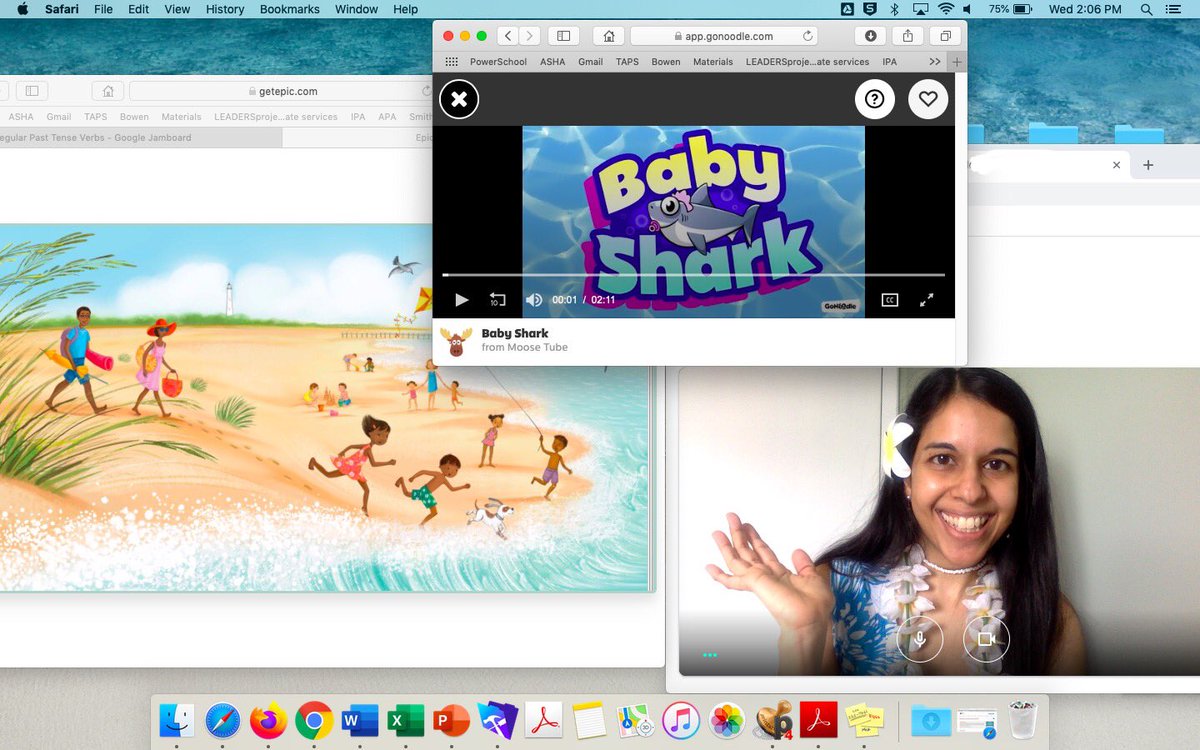Launch Google Chrome from the Dock
The height and width of the screenshot is (750, 1200).
[x=314, y=720]
